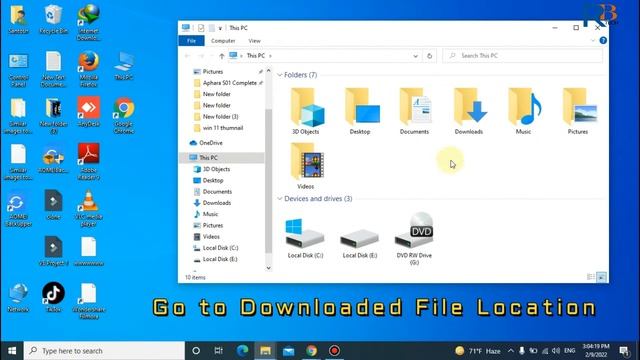Image resolution: width=640 pixels, height=360 pixels.
Task: Open the Quick Access Toolbar customize dropdown
Action: click(220, 28)
